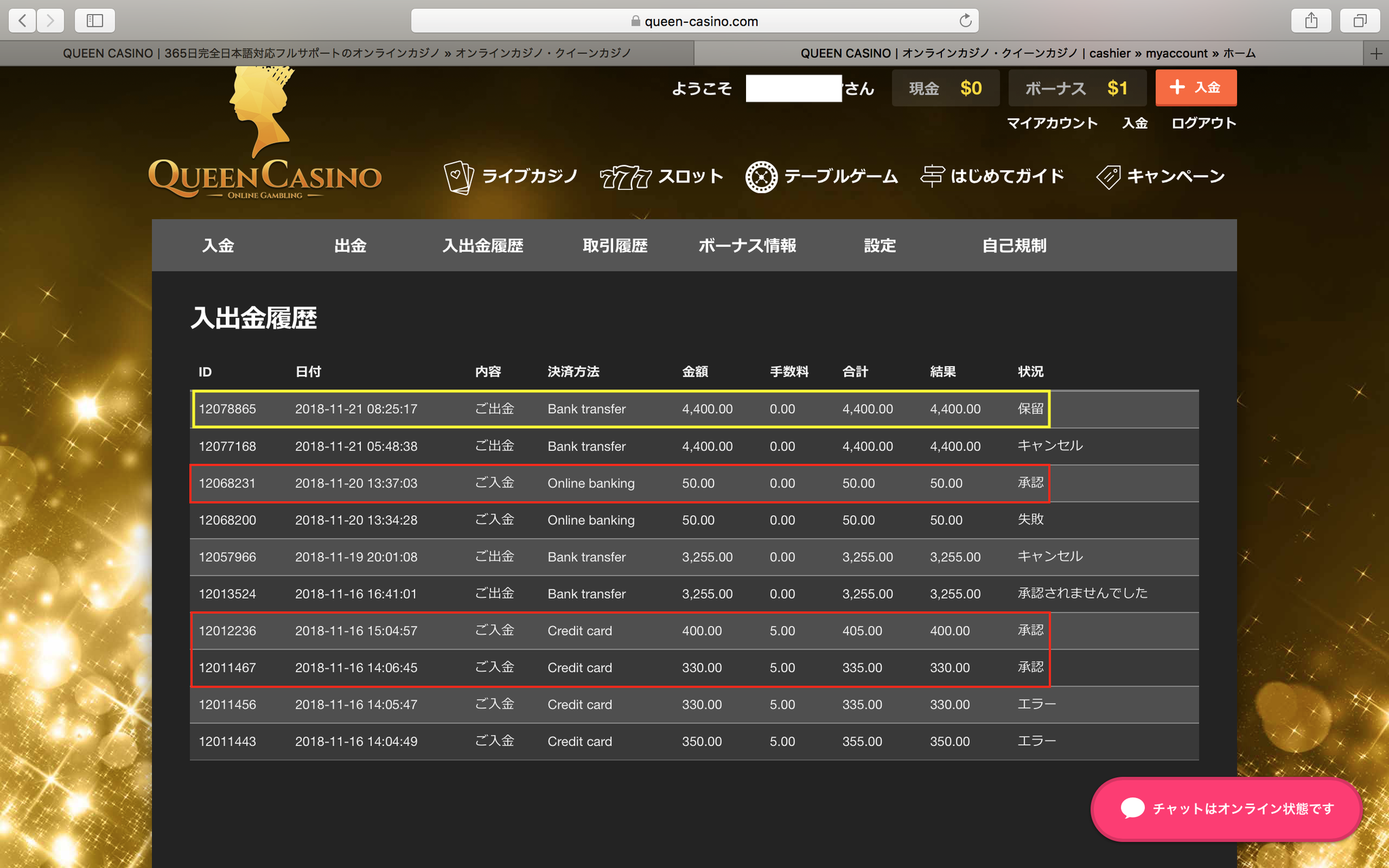Screen dimensions: 1389x868
Task: Click the 405.00 total amount
Action: 862,631
